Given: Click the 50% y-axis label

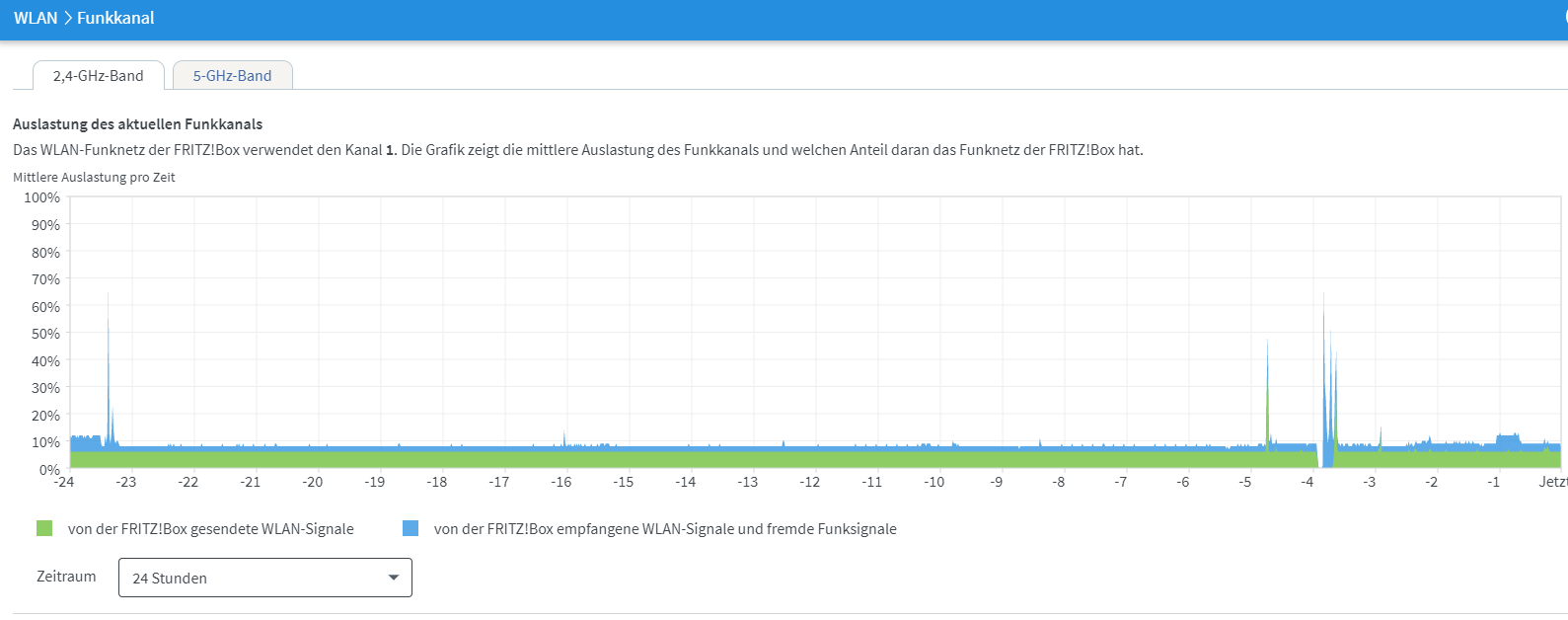Looking at the screenshot, I should 45,334.
